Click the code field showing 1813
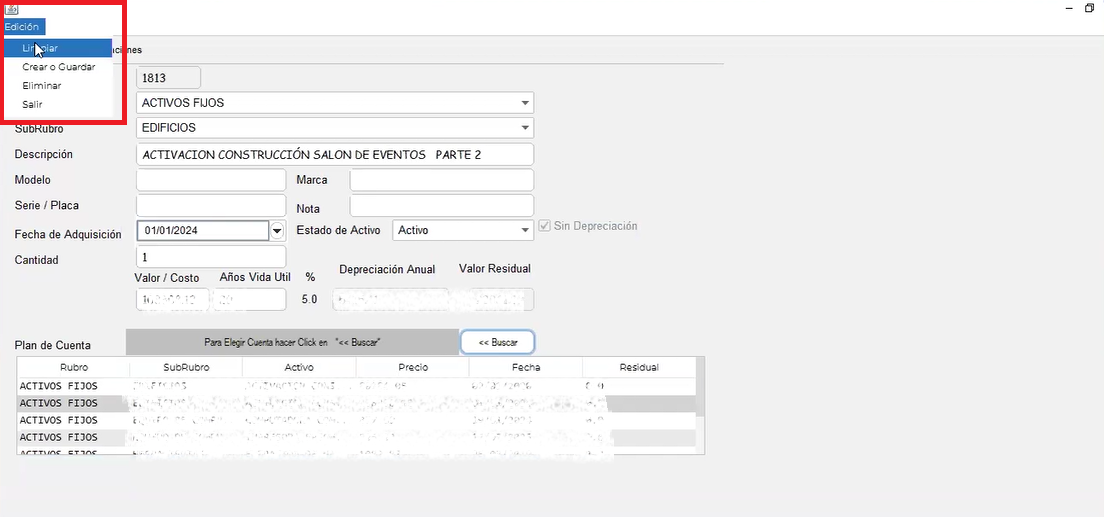1104x517 pixels. click(x=168, y=77)
